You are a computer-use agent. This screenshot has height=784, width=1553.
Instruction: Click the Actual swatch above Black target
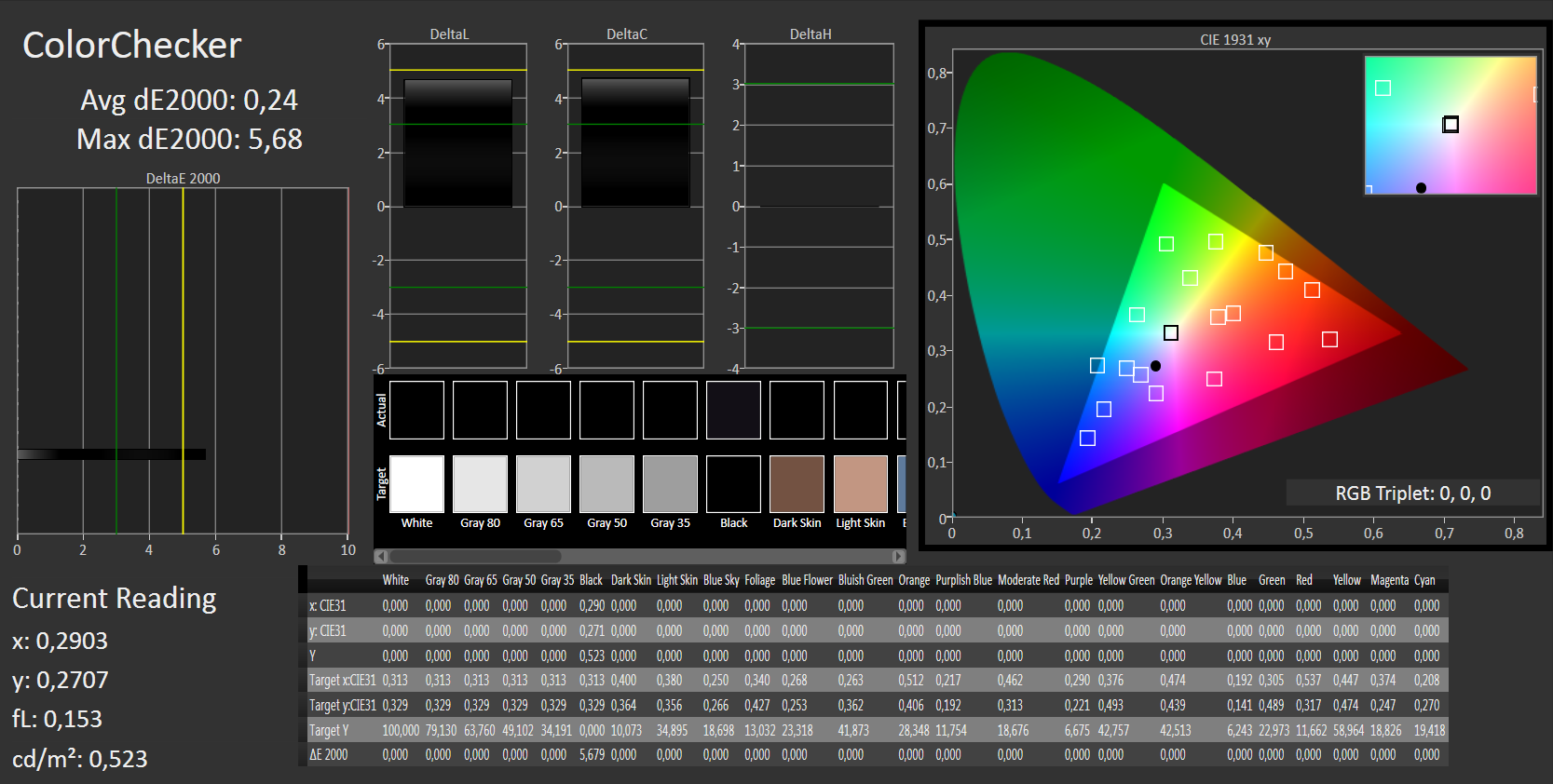[733, 410]
